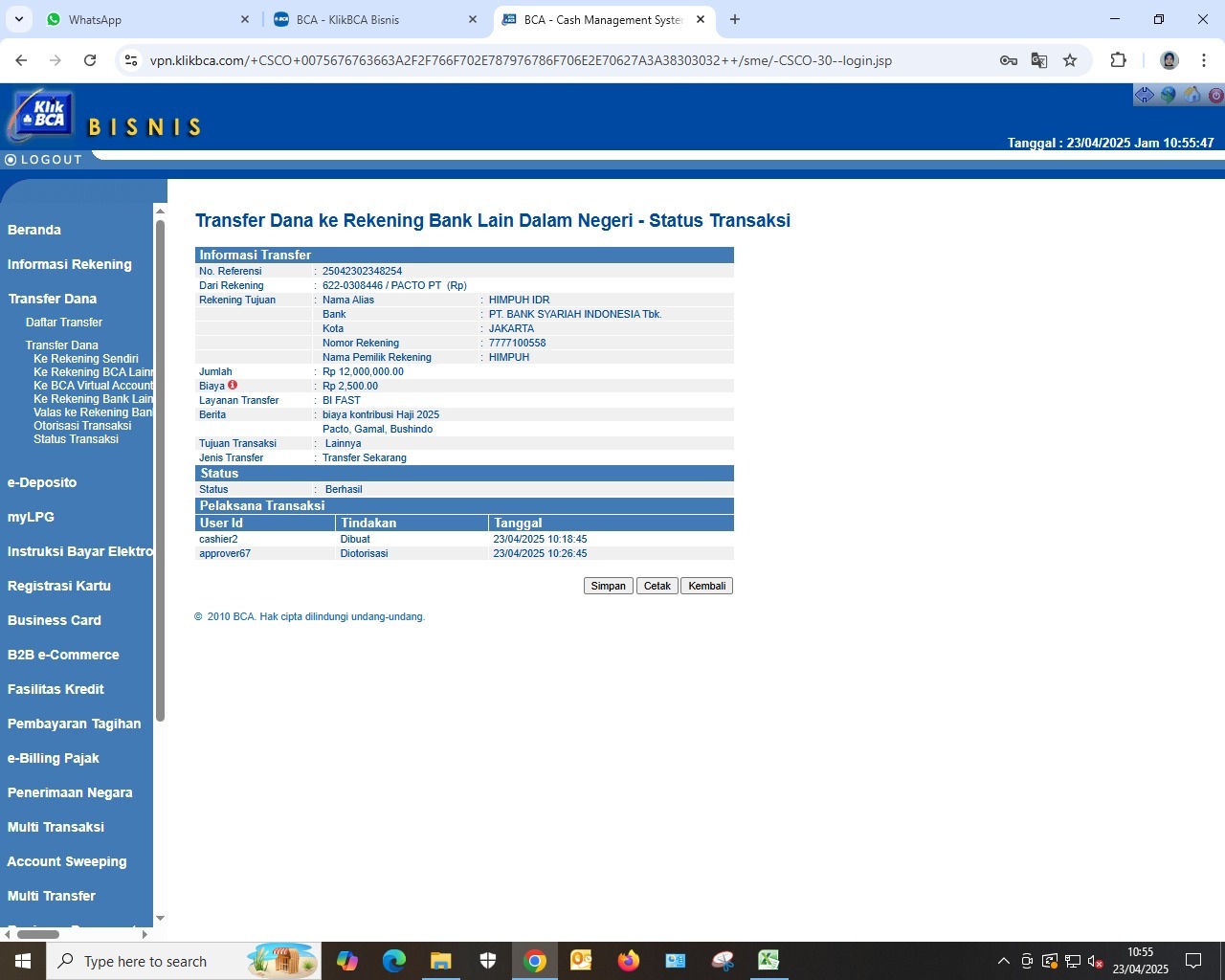The height and width of the screenshot is (980, 1225).
Task: Expand Business Card menu
Action: click(55, 620)
